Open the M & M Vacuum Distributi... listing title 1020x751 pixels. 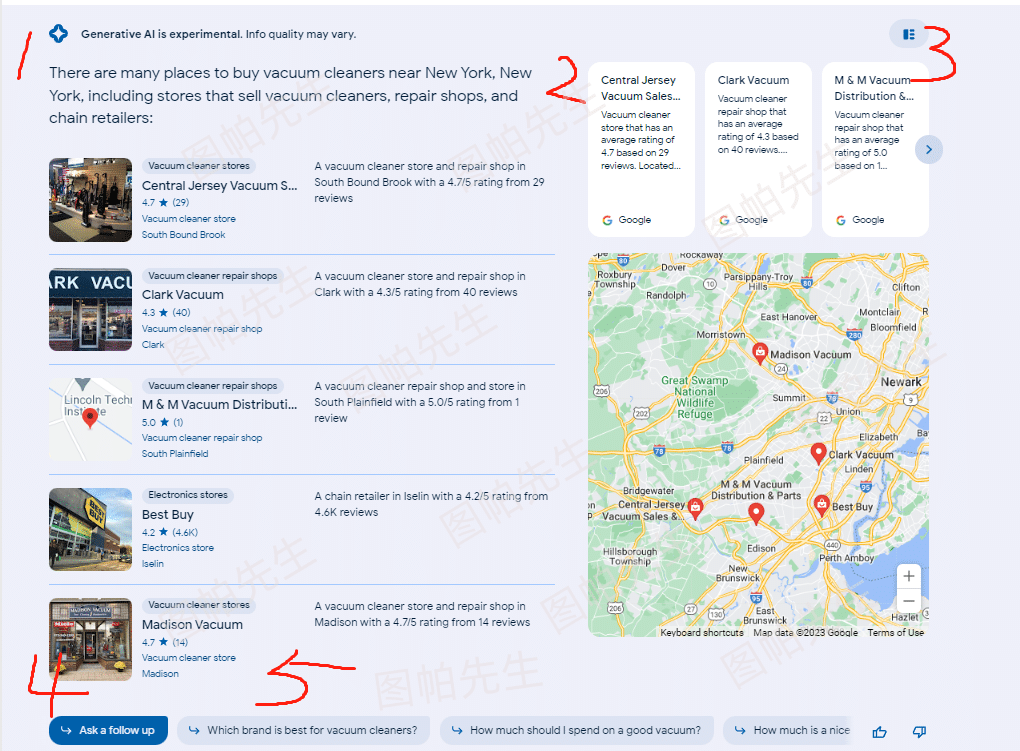tap(220, 405)
